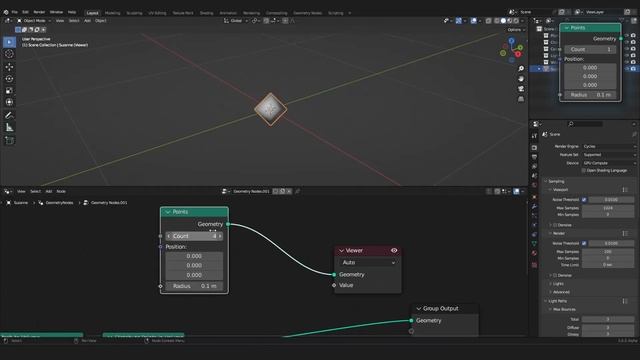The width and height of the screenshot is (640, 360).
Task: Open Feature Set Supported dropdown
Action: click(609, 155)
